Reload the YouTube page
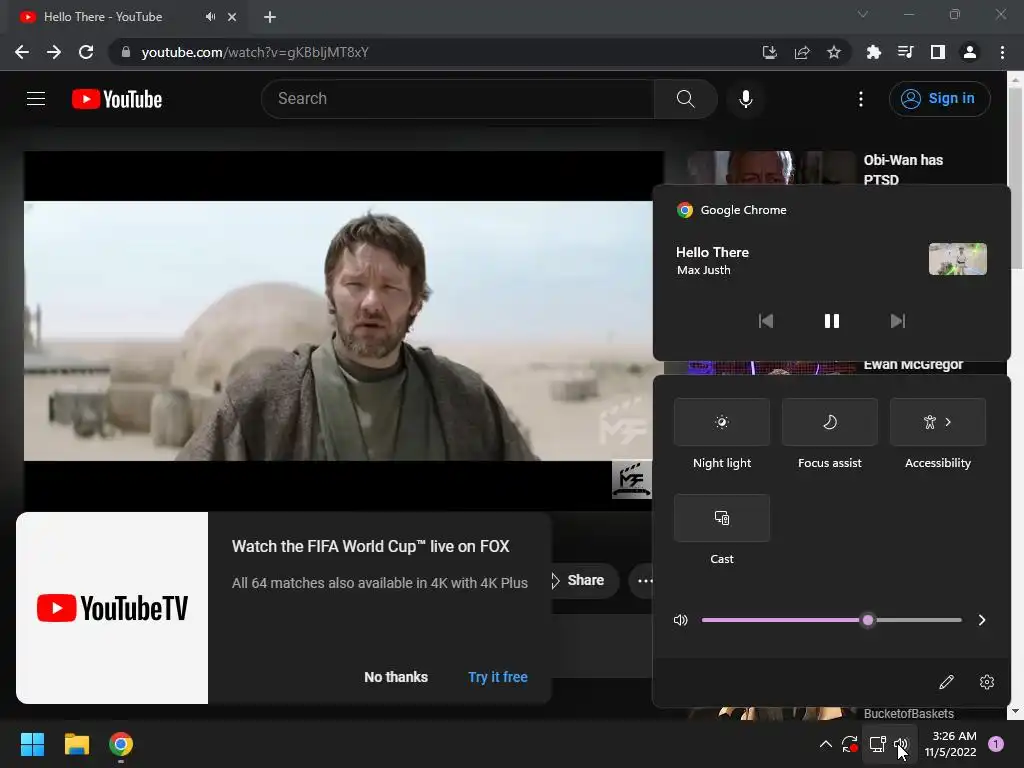Image resolution: width=1024 pixels, height=768 pixels. [x=86, y=52]
